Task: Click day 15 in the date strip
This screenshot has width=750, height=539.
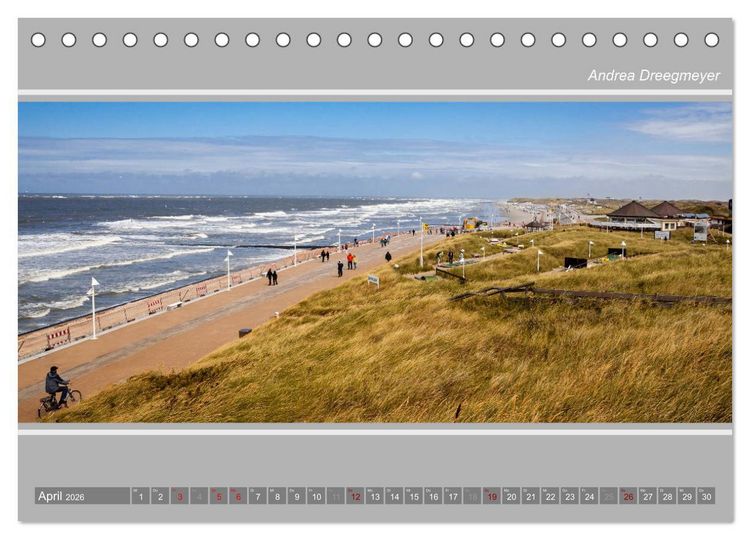Action: click(414, 496)
